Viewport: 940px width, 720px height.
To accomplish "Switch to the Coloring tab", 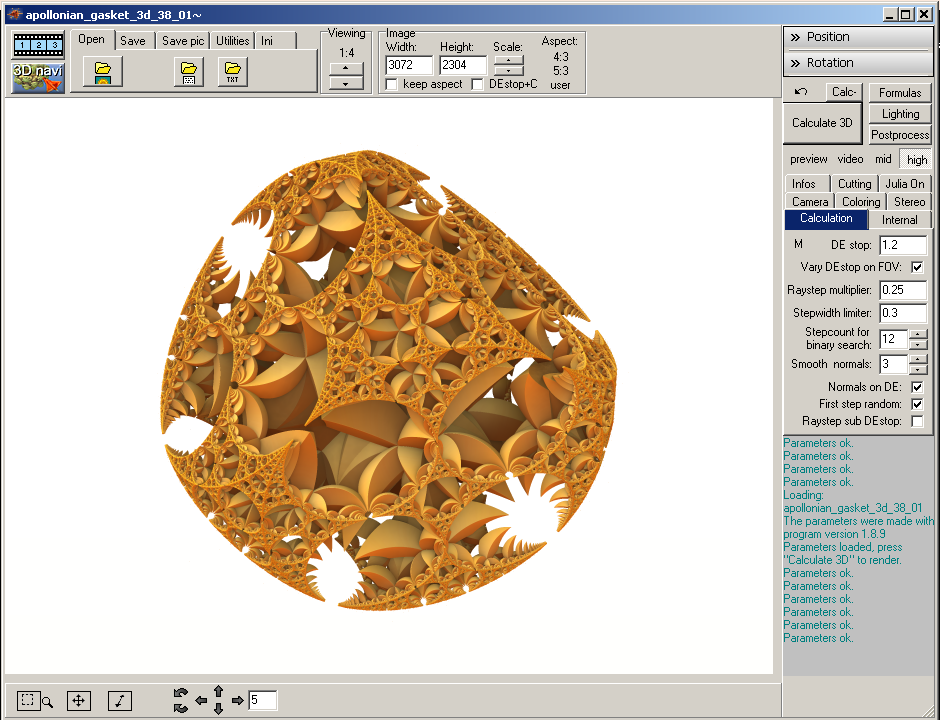I will (x=860, y=202).
